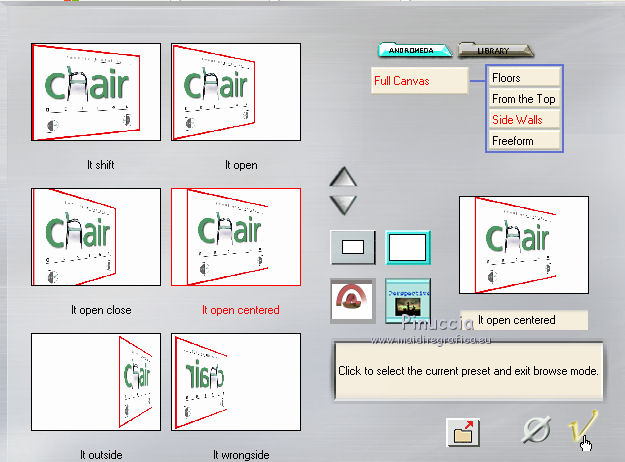Select the small rectangle view icon

pos(353,247)
